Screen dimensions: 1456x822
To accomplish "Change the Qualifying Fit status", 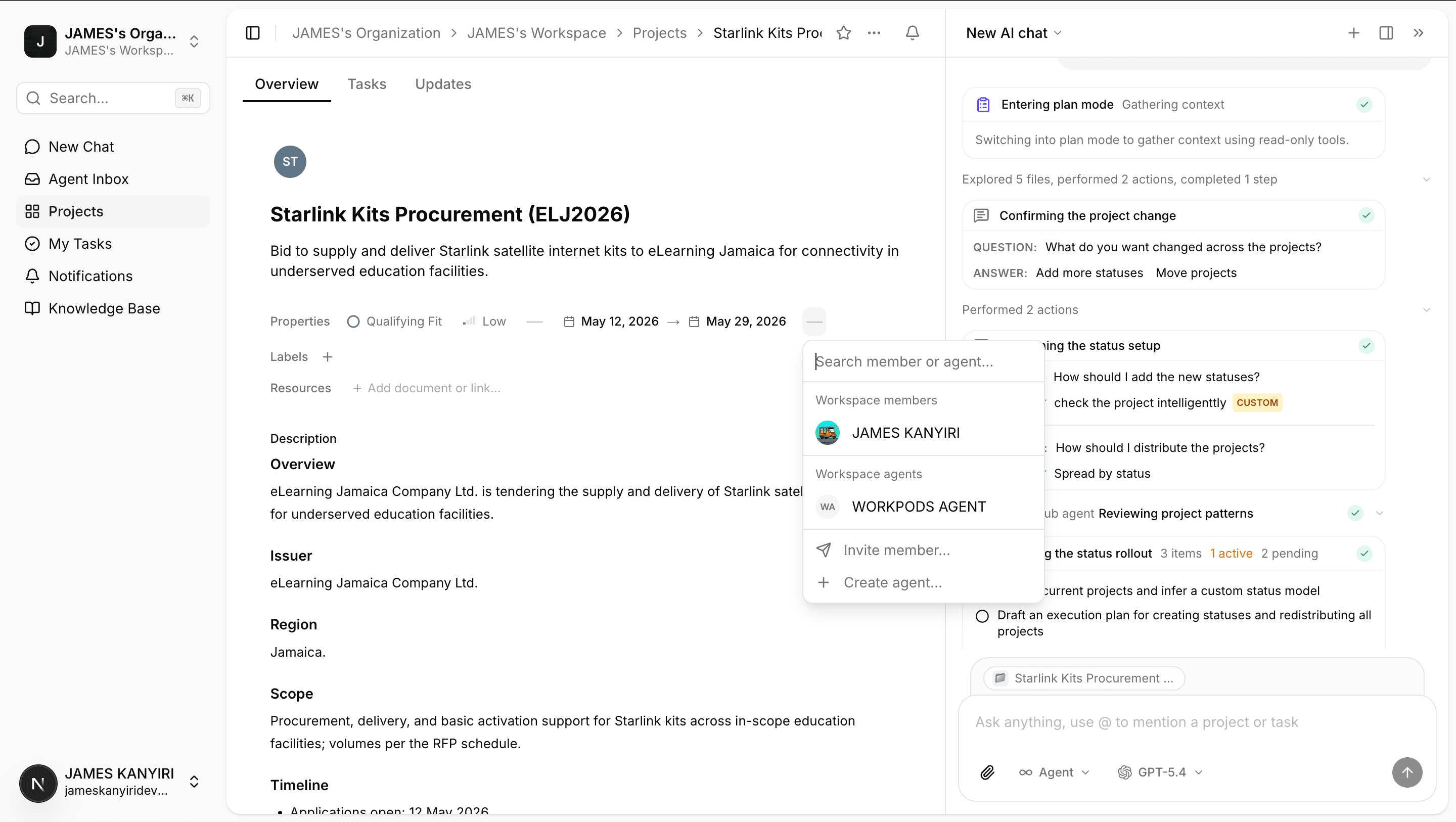I will (394, 321).
